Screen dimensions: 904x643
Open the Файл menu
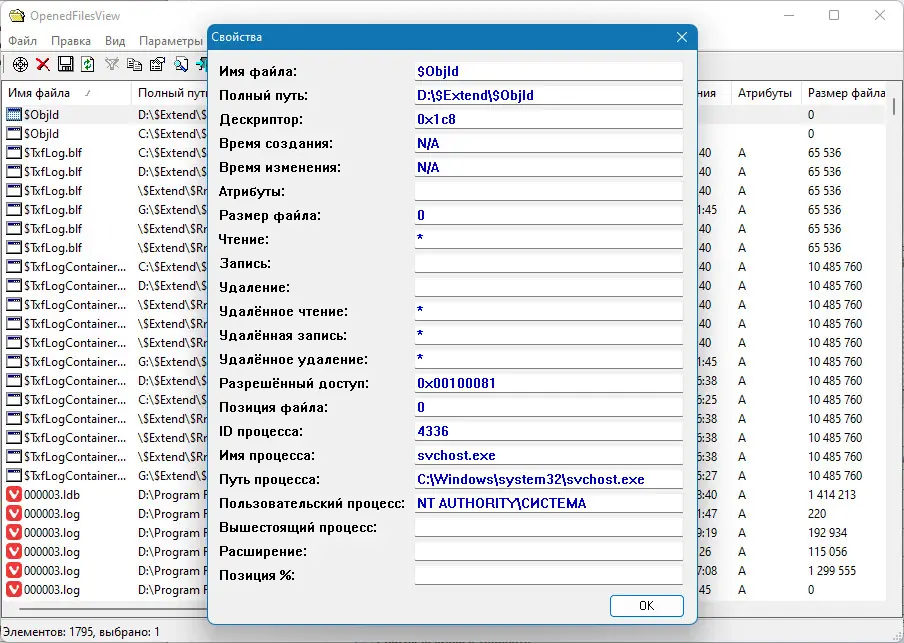click(22, 41)
